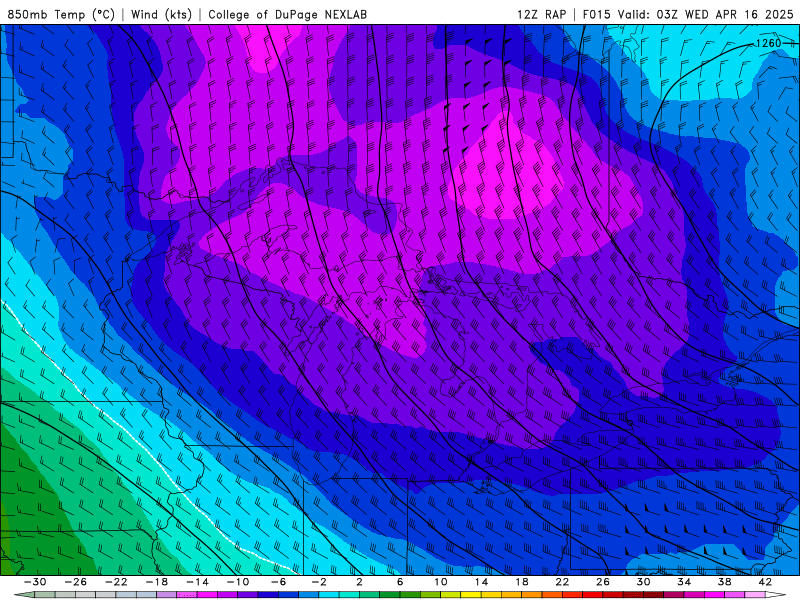Select the "Wind (kts)" header label
This screenshot has height=600, width=800.
[161, 14]
